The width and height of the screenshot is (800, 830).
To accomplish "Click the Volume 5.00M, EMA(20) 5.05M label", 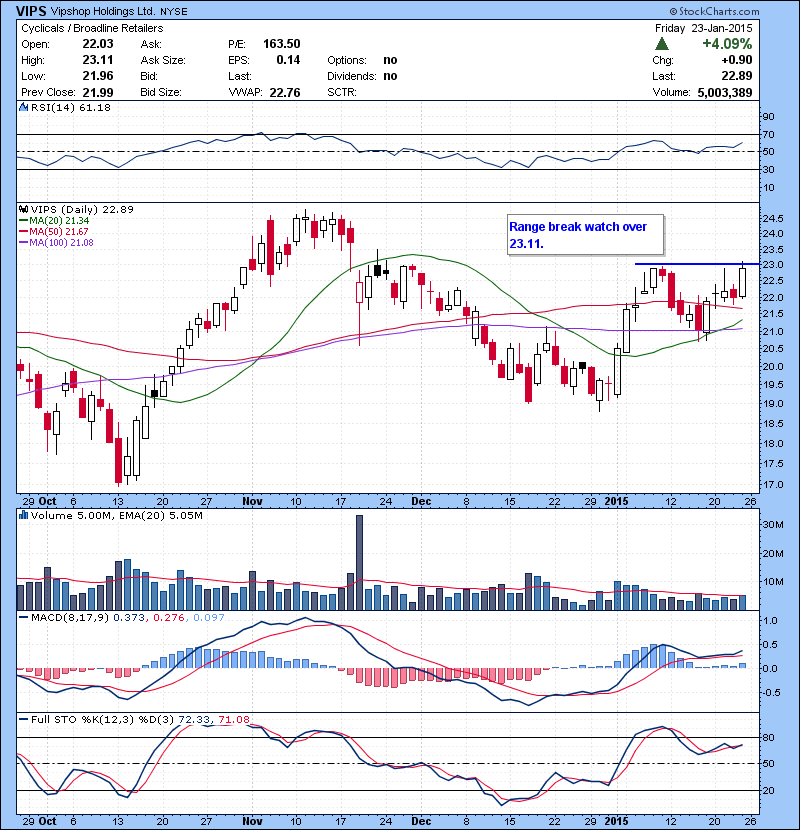I will tap(116, 515).
